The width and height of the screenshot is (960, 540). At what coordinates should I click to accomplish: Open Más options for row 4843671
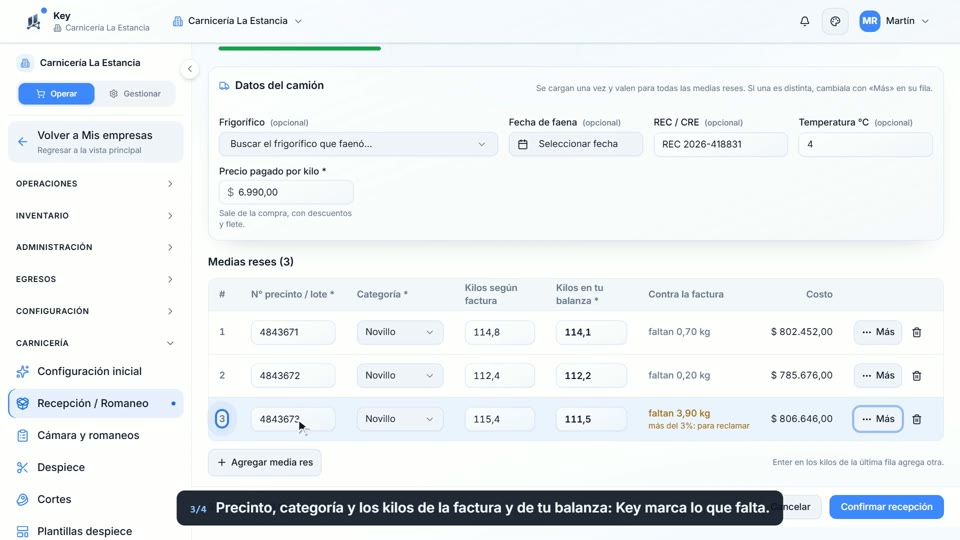pyautogui.click(x=877, y=332)
